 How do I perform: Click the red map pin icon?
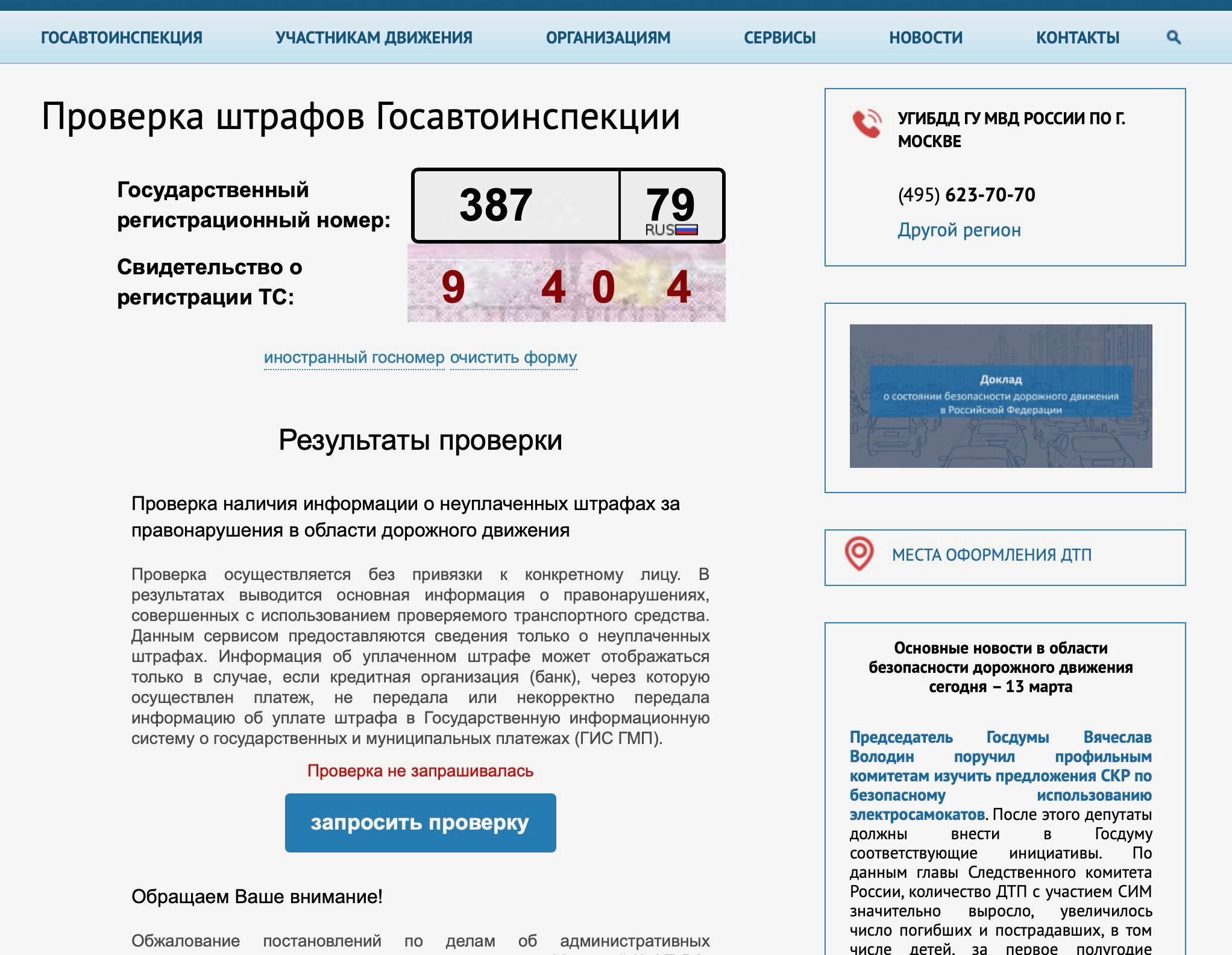click(859, 553)
